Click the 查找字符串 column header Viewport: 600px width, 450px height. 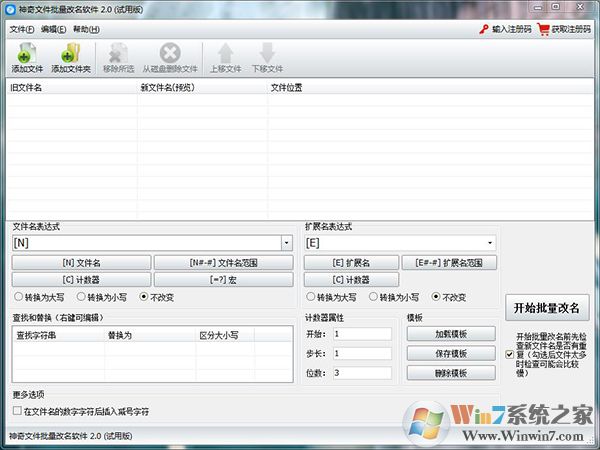(x=59, y=336)
